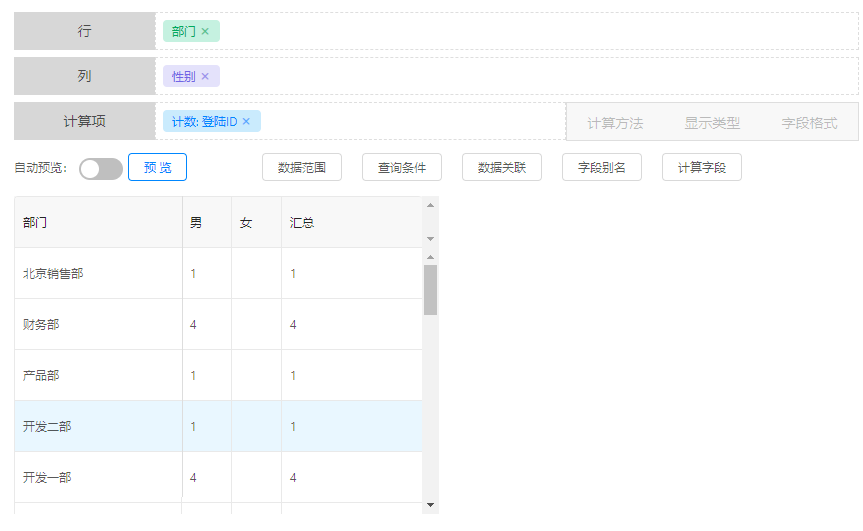This screenshot has width=863, height=531.
Task: Click the 数据关联 button
Action: [501, 167]
